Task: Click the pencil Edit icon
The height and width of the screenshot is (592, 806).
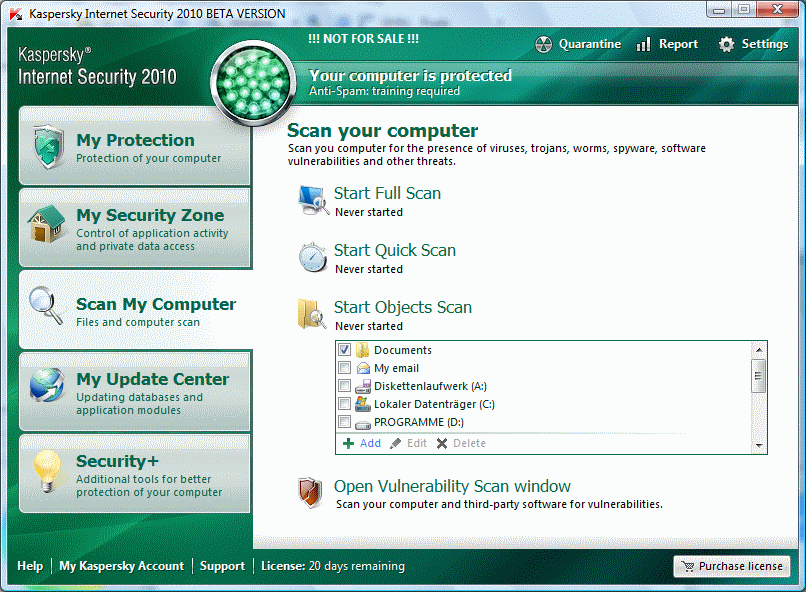Action: (x=395, y=443)
